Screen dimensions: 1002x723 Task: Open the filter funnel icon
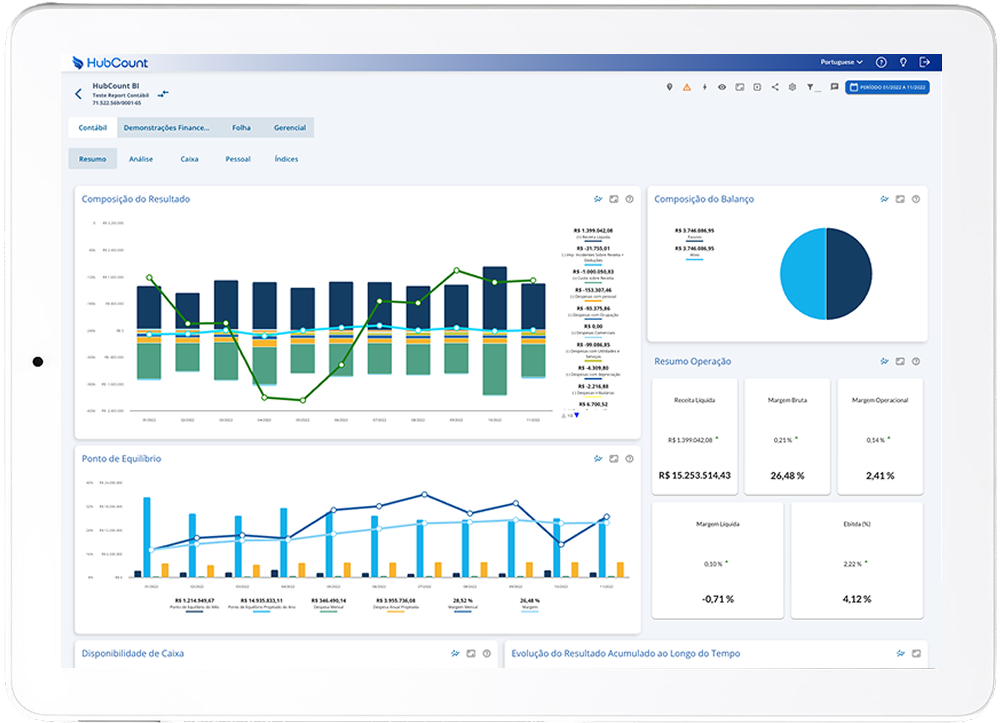(812, 87)
